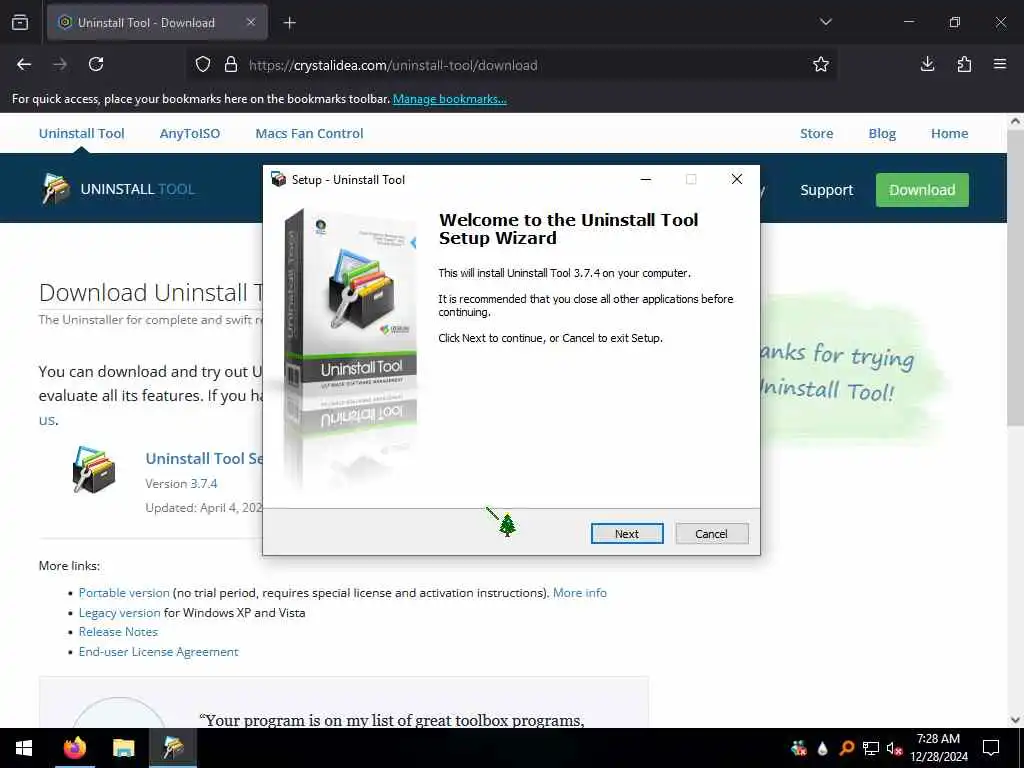Click the network tray icon
The width and height of the screenshot is (1024, 768).
(x=871, y=748)
